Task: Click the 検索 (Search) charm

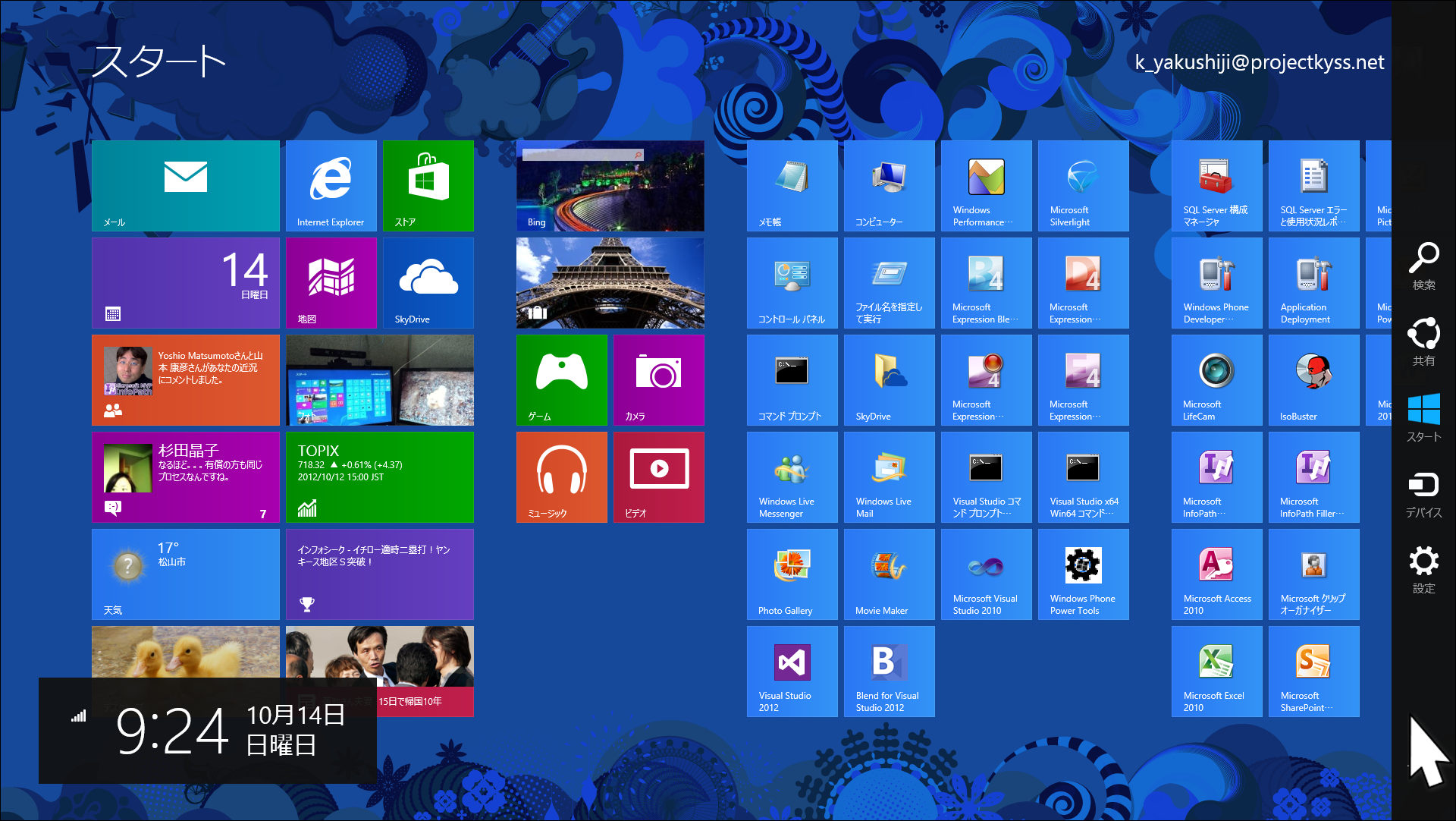Action: click(1423, 266)
